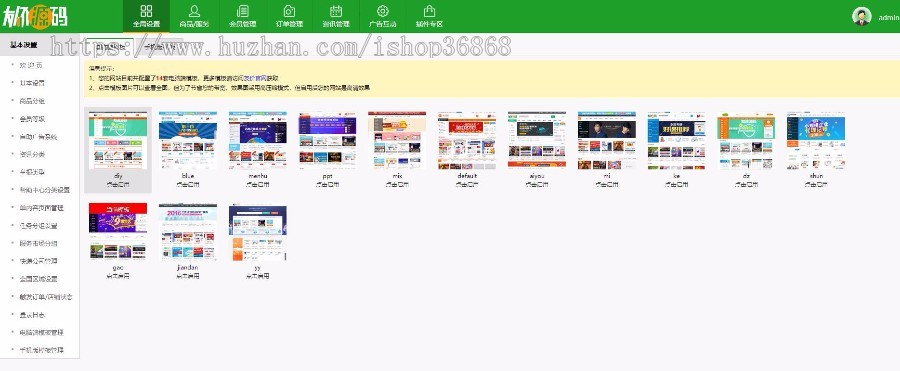Click the enable link under mix
Screen dimensions: 900x371
coord(397,185)
